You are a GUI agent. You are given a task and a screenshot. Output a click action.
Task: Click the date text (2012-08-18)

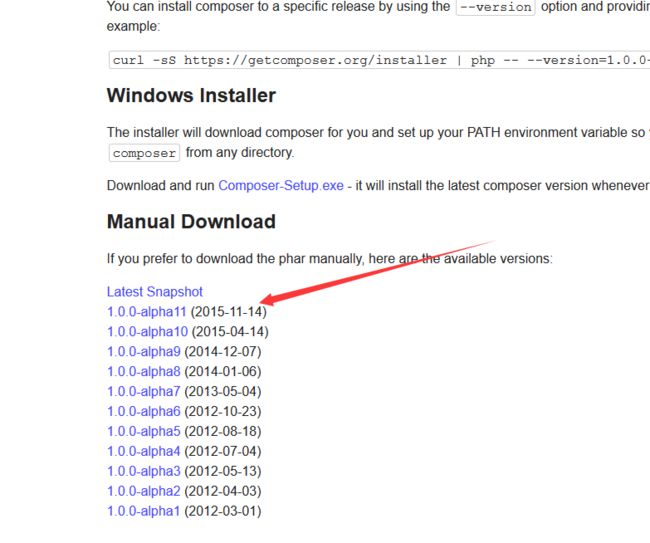point(223,431)
